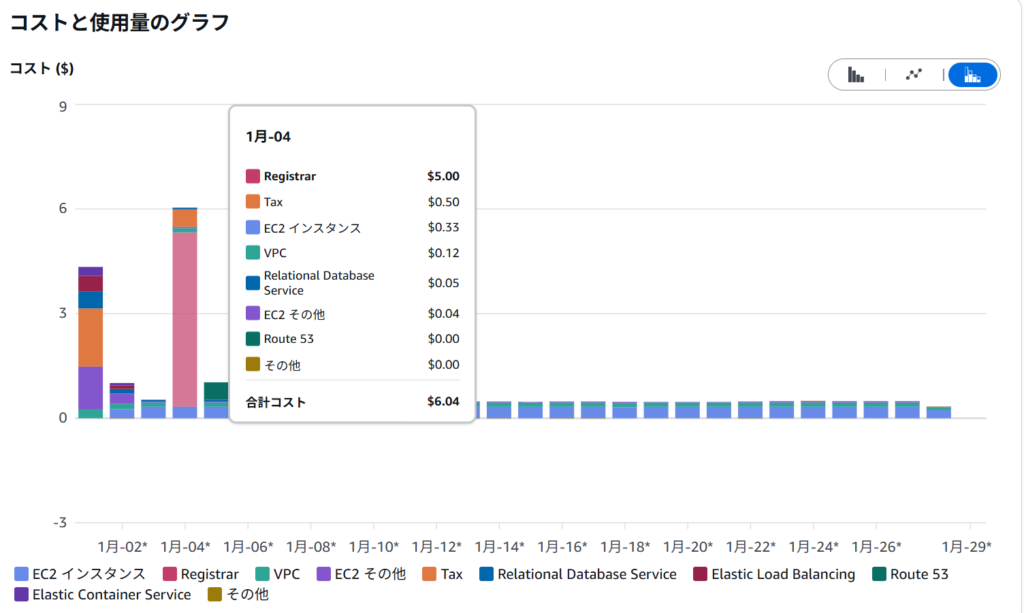1024x613 pixels.
Task: Click the Registrar color swatch in bottom legend
Action: pos(170,575)
